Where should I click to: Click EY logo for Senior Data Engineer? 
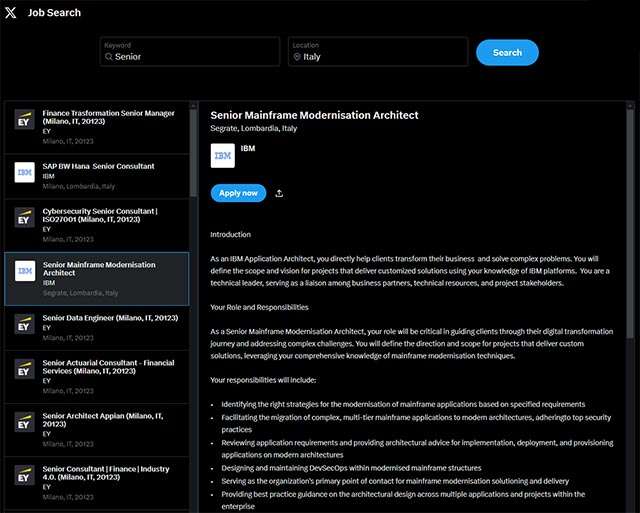(25, 323)
